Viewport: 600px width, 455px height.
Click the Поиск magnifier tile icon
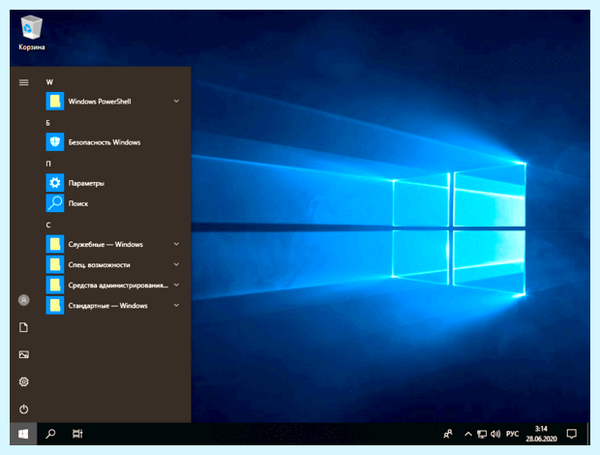coord(55,203)
